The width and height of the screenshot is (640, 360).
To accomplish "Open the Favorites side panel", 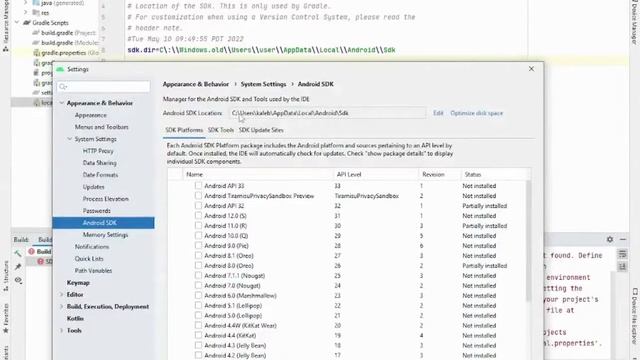I will pyautogui.click(x=6, y=318).
